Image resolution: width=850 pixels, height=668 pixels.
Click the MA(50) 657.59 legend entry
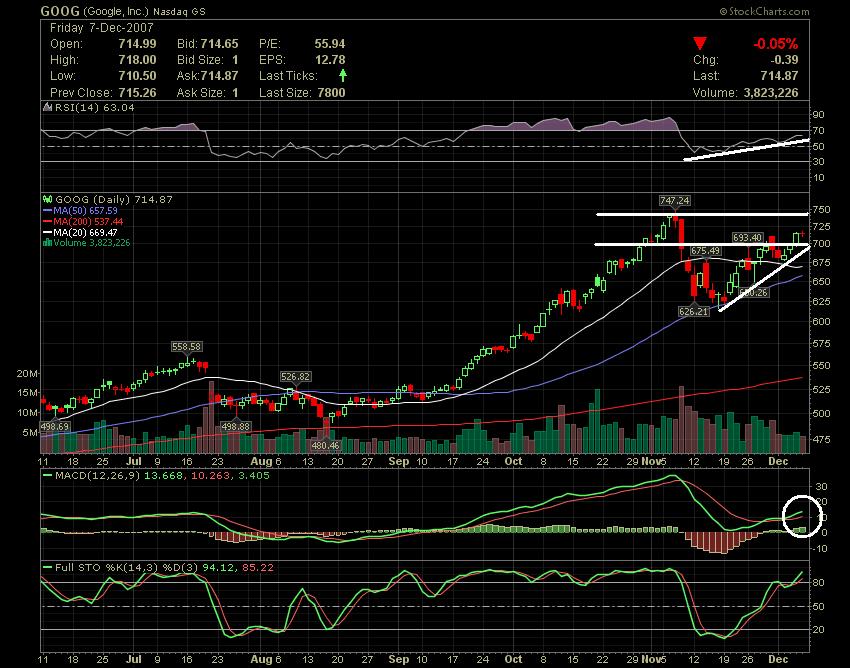85,210
